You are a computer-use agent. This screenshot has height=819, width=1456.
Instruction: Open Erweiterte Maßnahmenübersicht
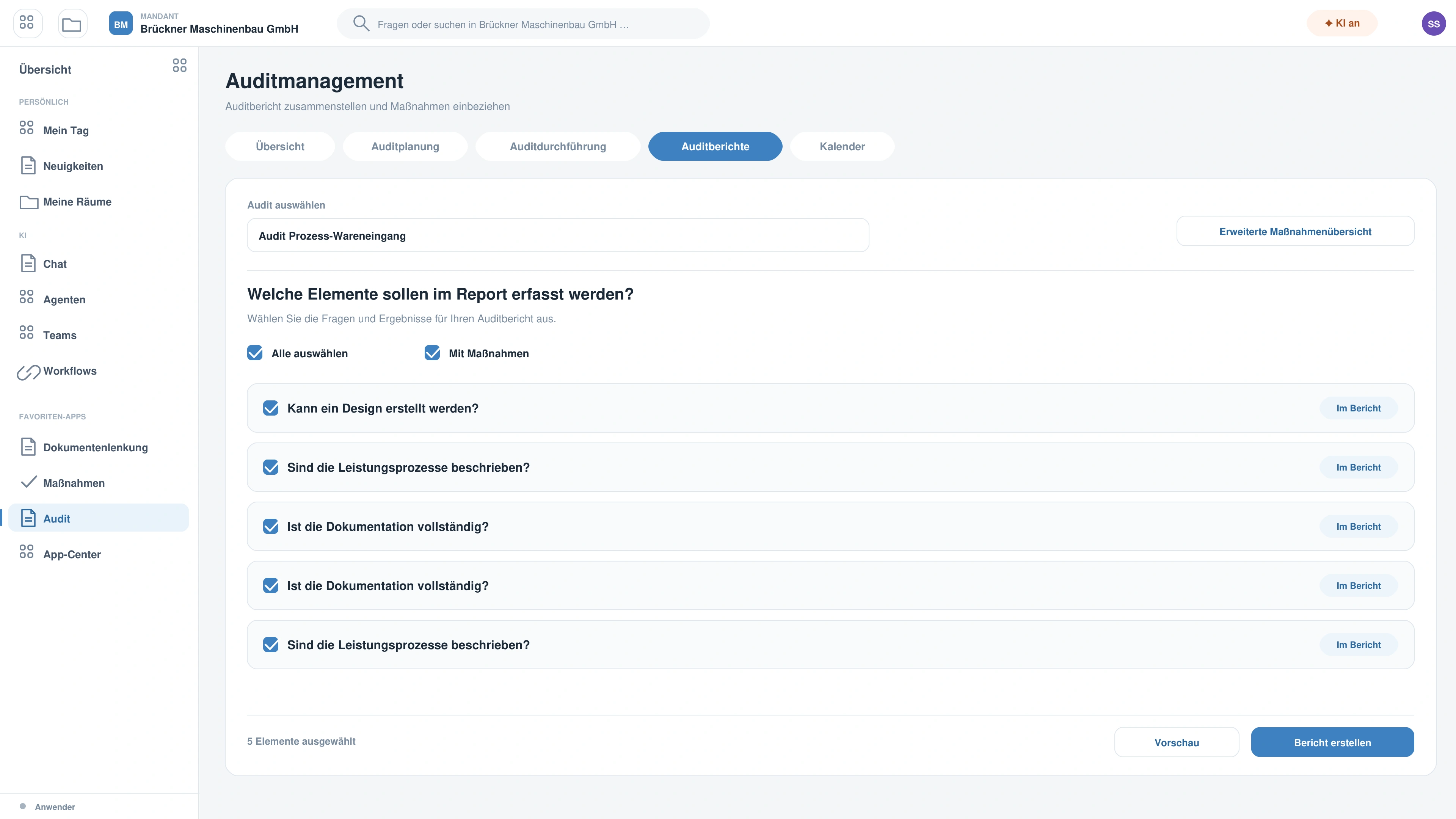click(x=1295, y=231)
